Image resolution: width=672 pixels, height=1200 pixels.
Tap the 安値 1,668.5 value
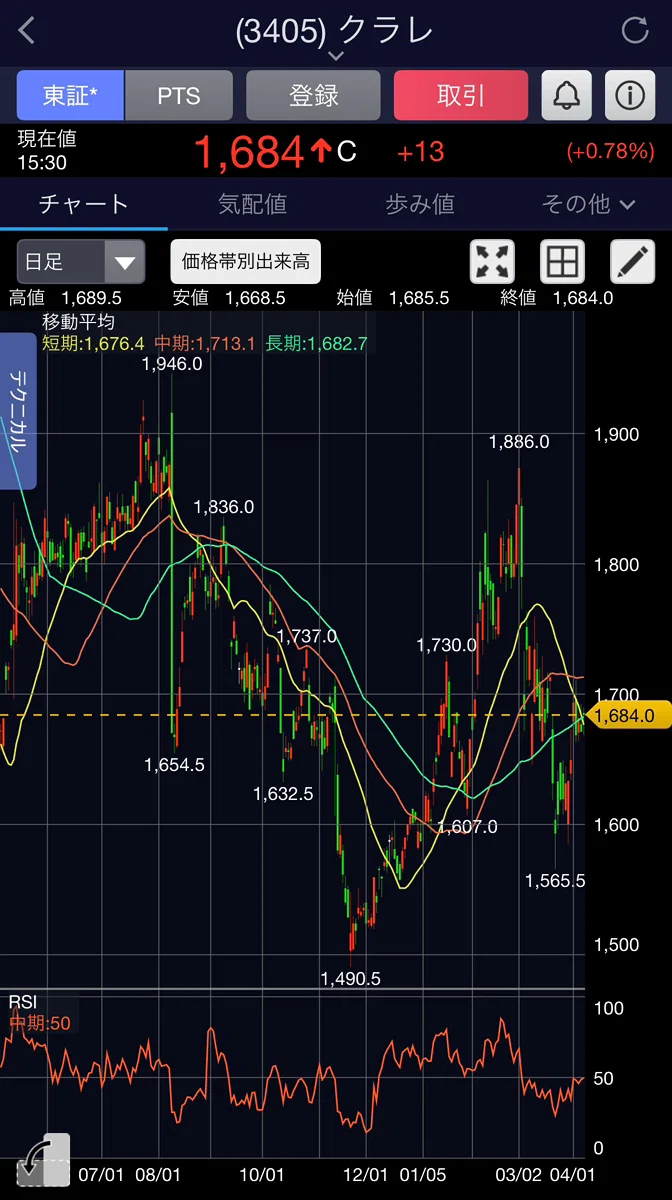click(229, 298)
